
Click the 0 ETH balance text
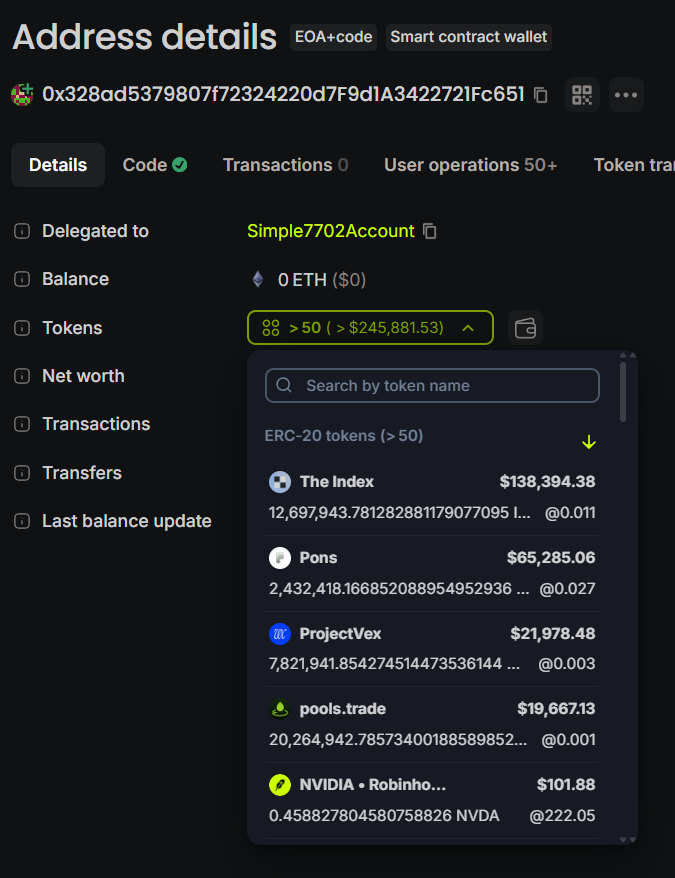pos(302,279)
